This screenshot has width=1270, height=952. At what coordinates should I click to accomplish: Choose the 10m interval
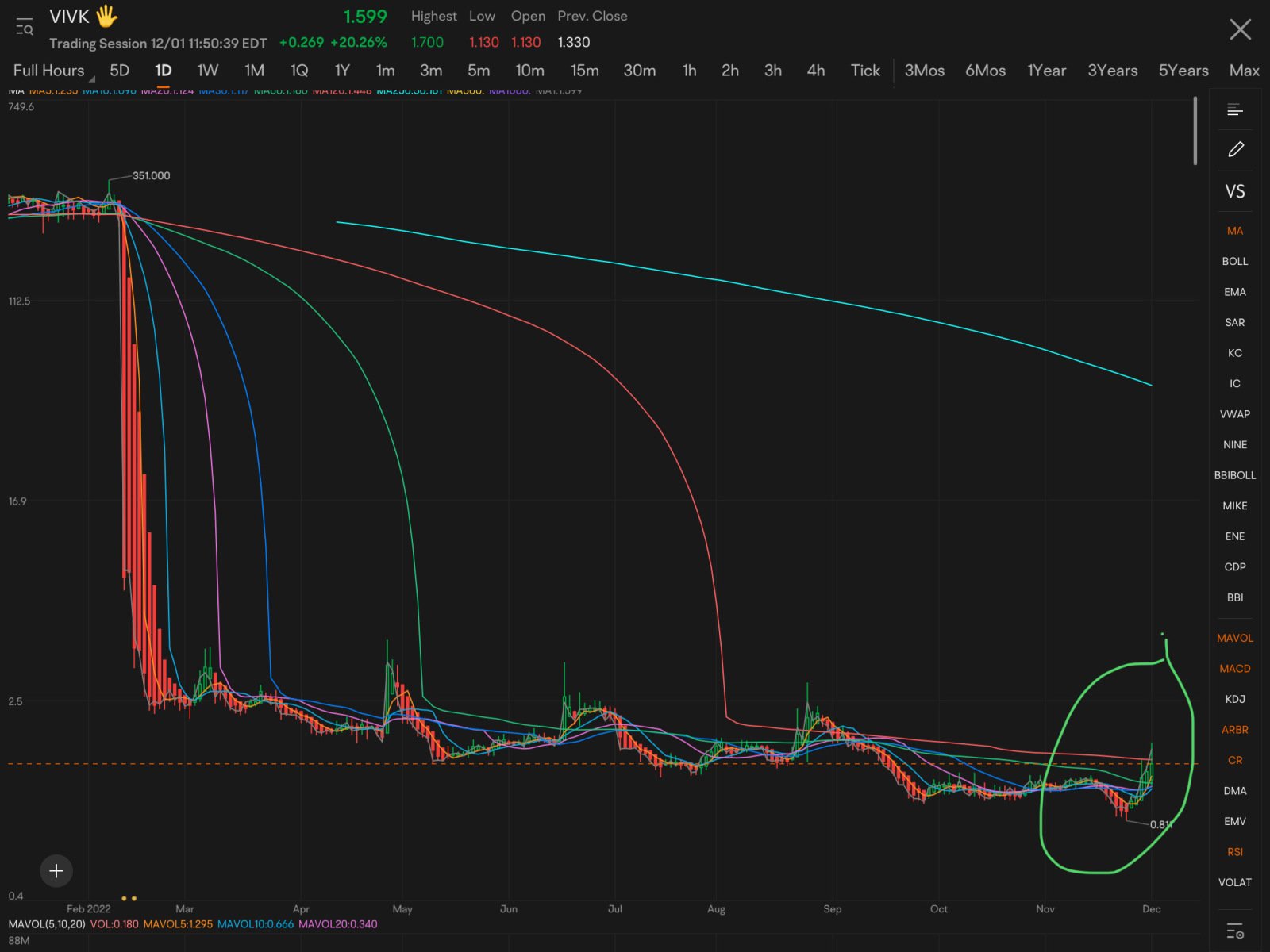tap(530, 71)
